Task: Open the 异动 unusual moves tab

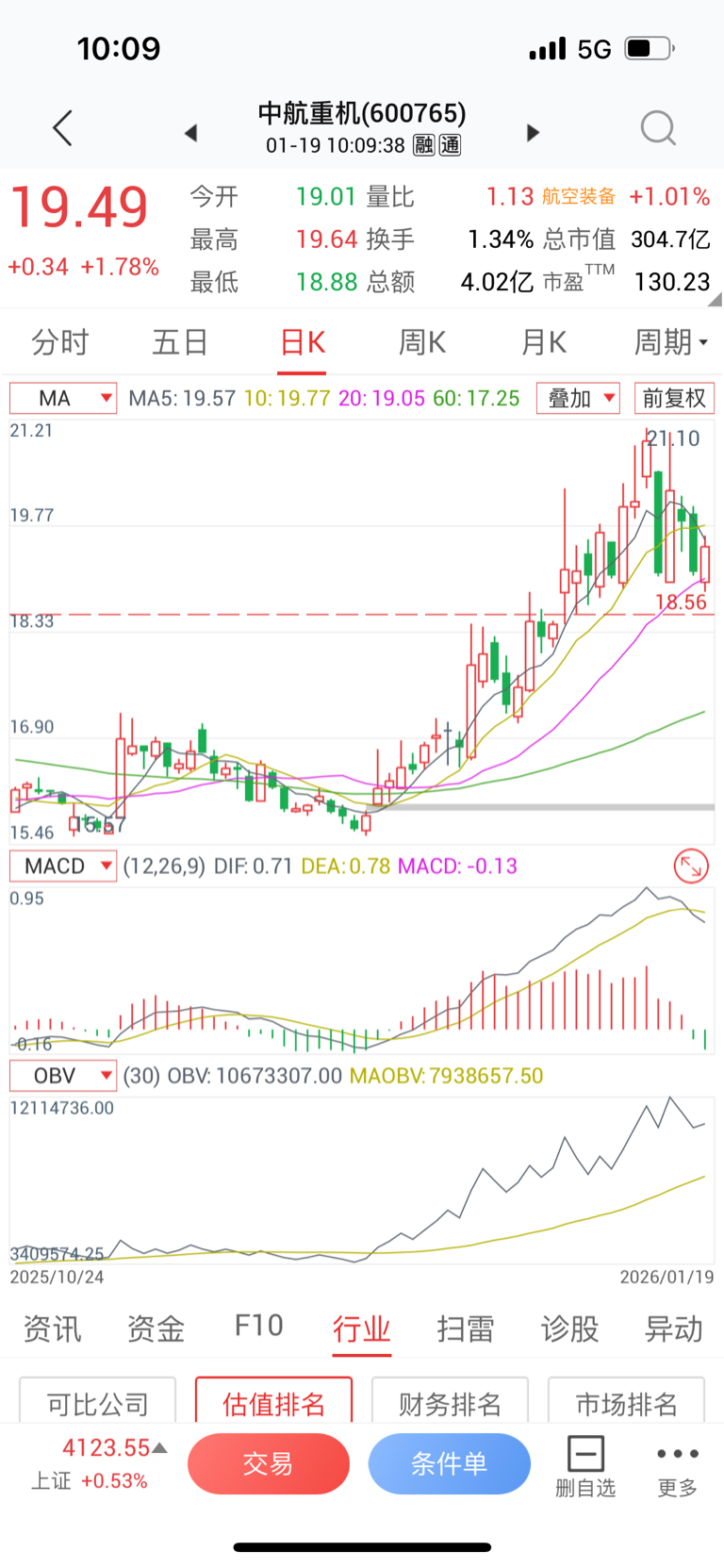Action: pos(673,1329)
